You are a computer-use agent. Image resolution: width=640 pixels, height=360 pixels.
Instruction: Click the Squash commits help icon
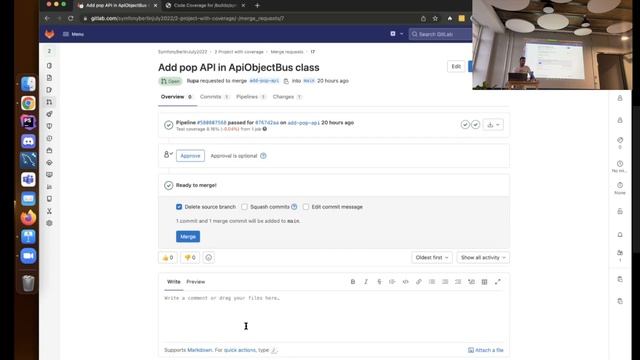coord(294,207)
